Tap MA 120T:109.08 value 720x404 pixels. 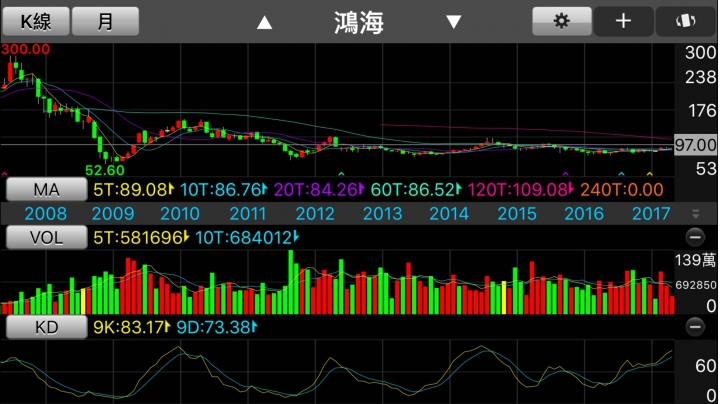[521, 190]
